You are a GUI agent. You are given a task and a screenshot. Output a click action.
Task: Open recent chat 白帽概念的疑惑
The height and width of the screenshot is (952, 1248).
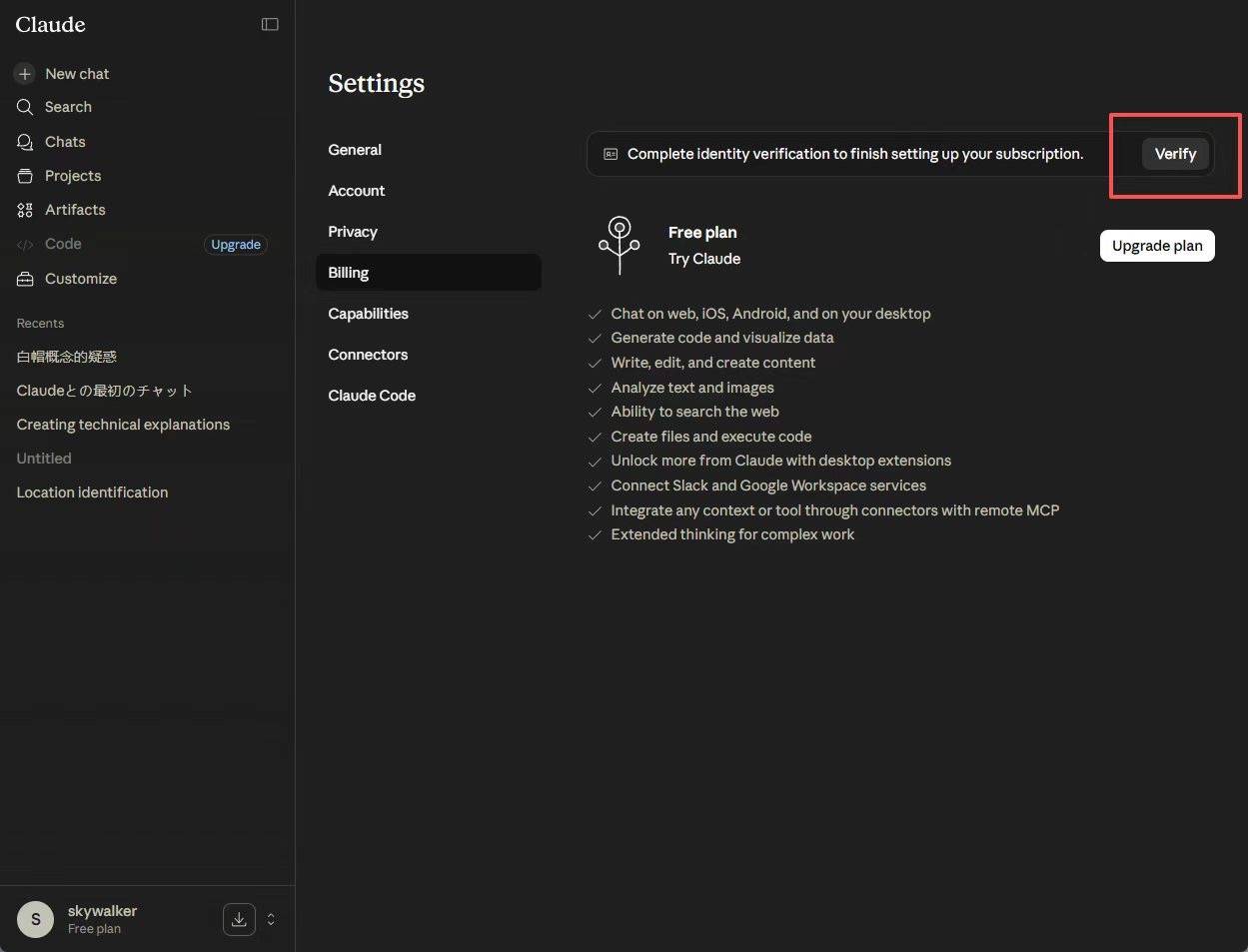pyautogui.click(x=67, y=357)
